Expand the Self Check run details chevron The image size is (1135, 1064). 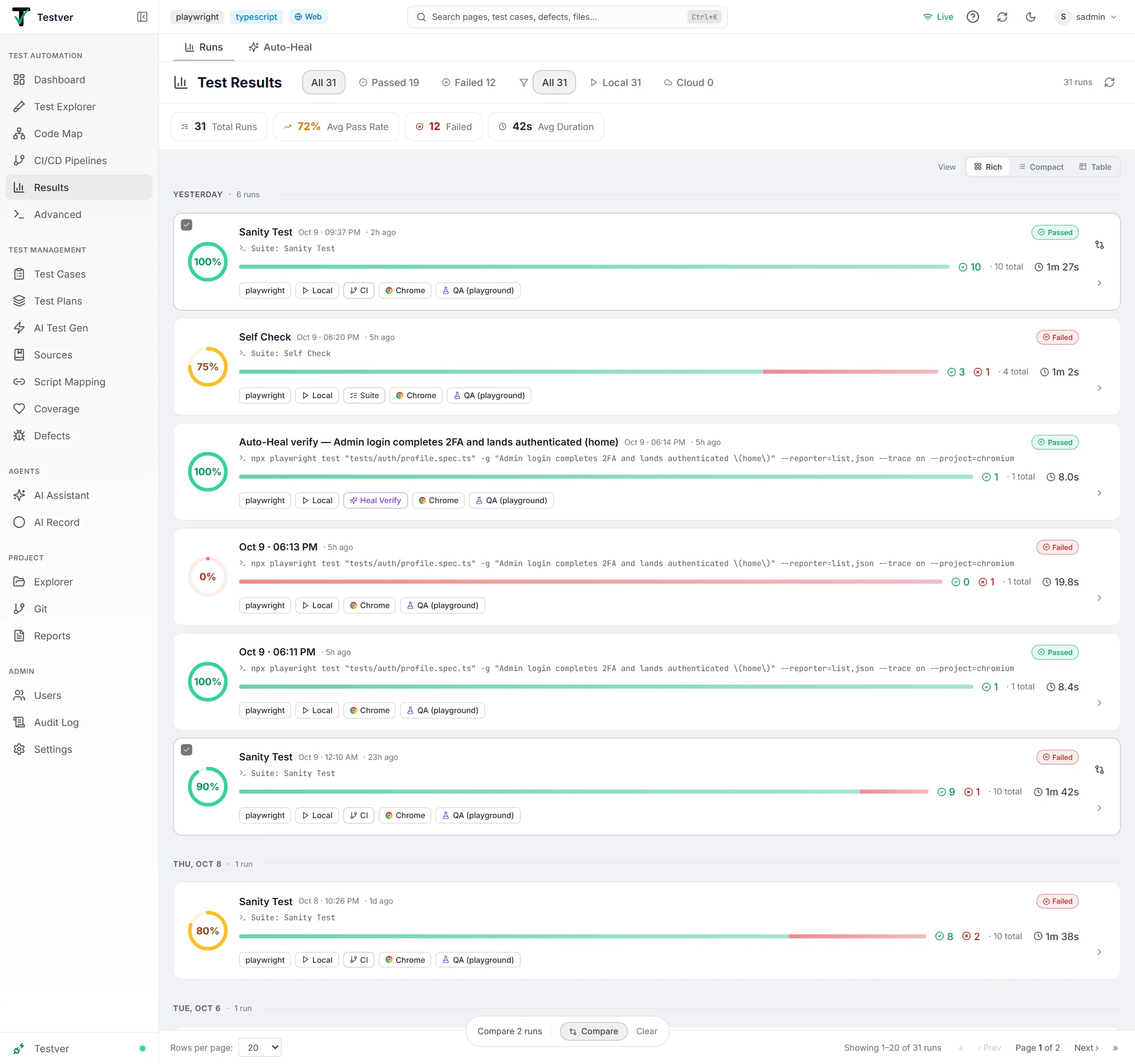[1099, 388]
